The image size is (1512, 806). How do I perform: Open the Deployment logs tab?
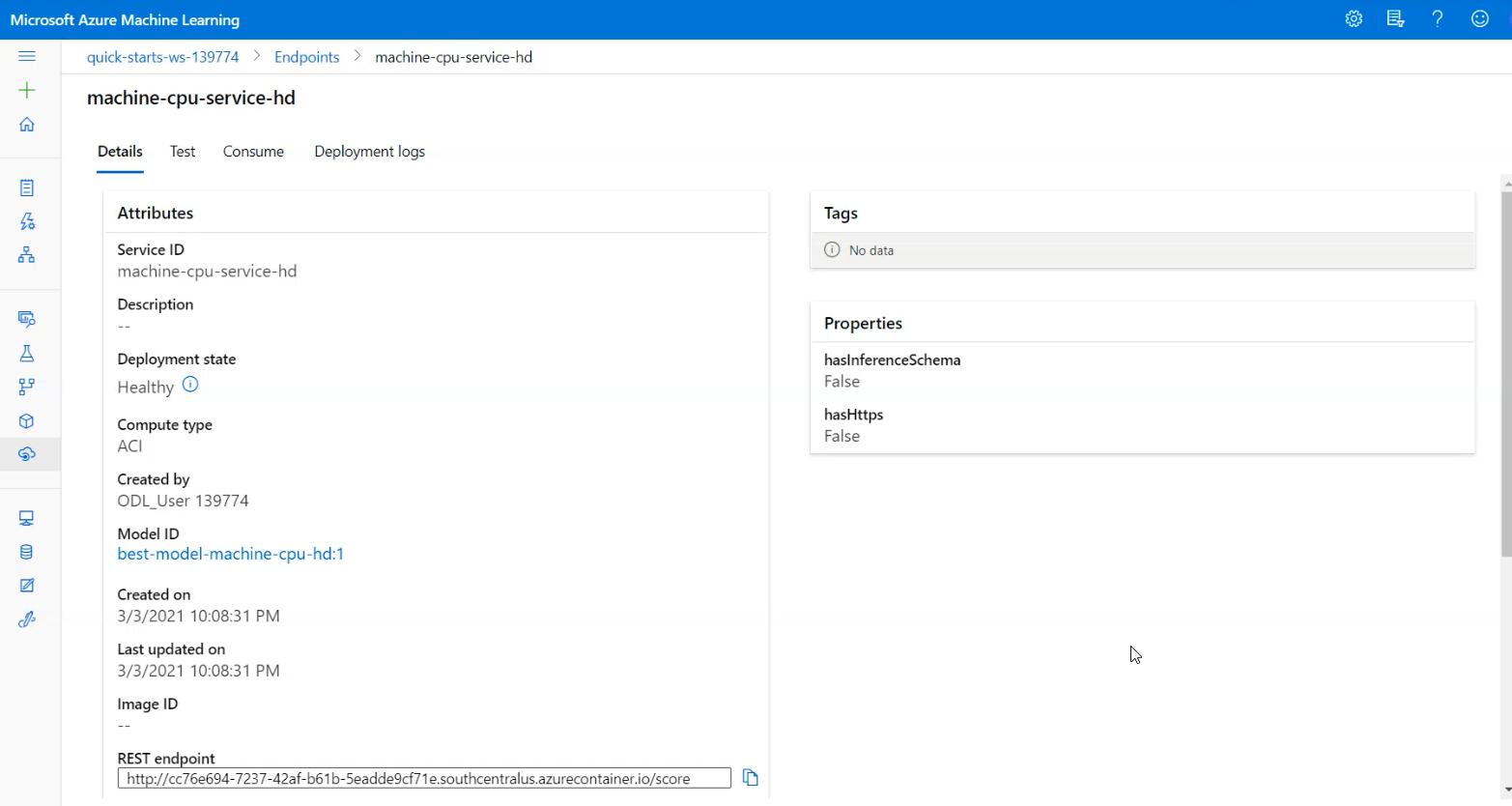coord(369,152)
